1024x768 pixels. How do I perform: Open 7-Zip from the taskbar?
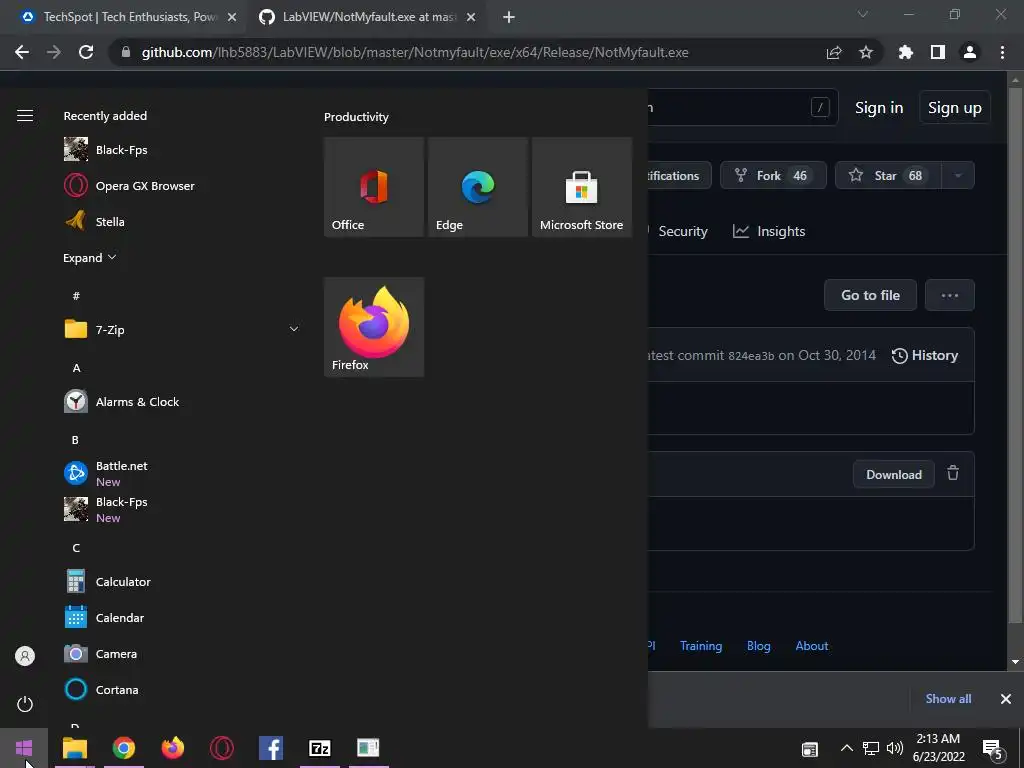[319, 747]
